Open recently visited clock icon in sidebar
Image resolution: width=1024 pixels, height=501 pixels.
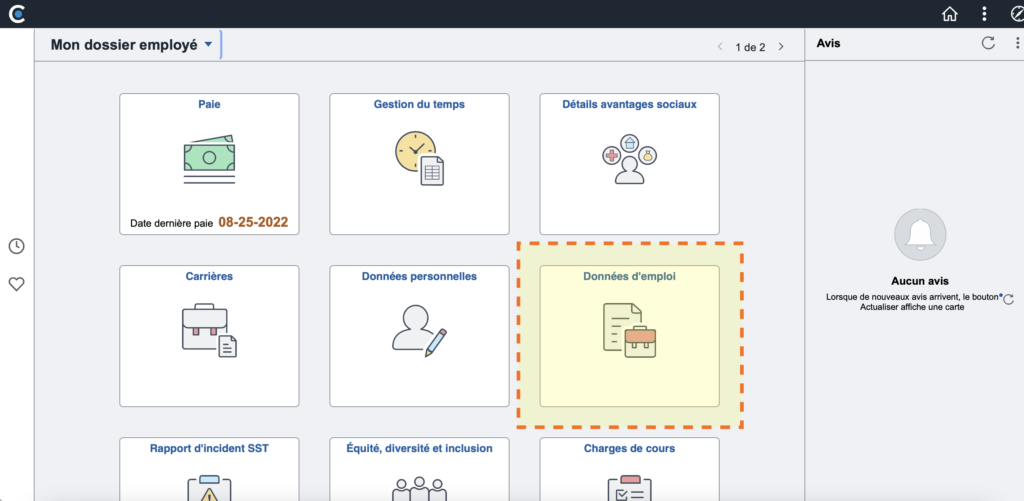point(16,246)
